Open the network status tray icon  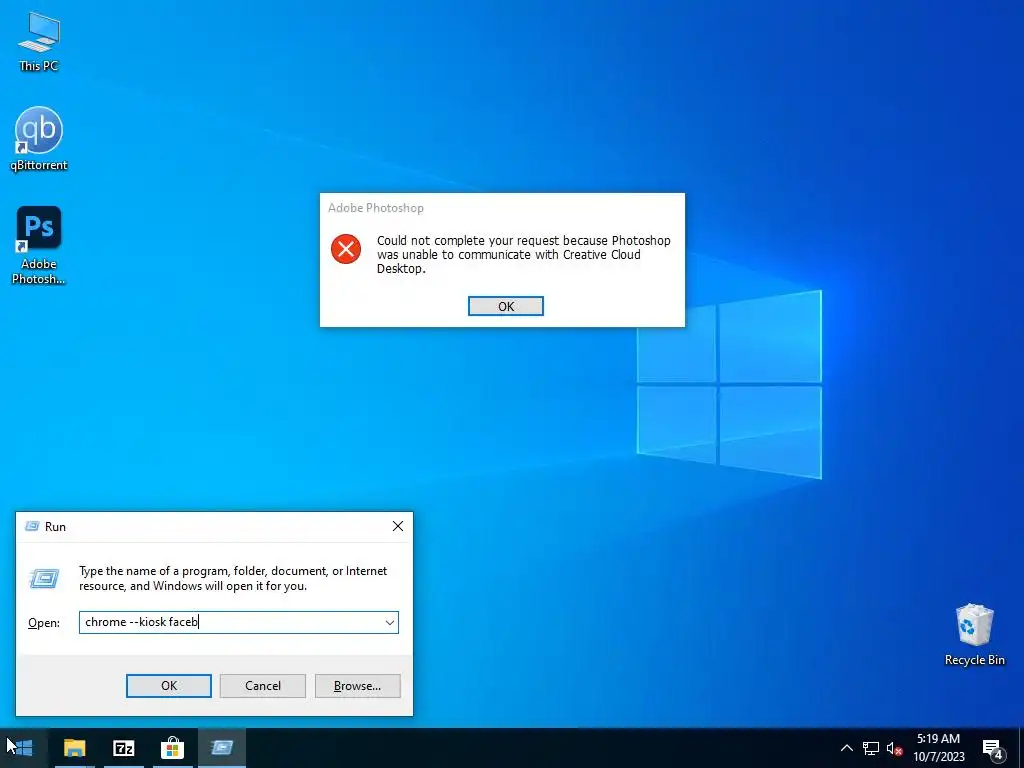[x=871, y=748]
